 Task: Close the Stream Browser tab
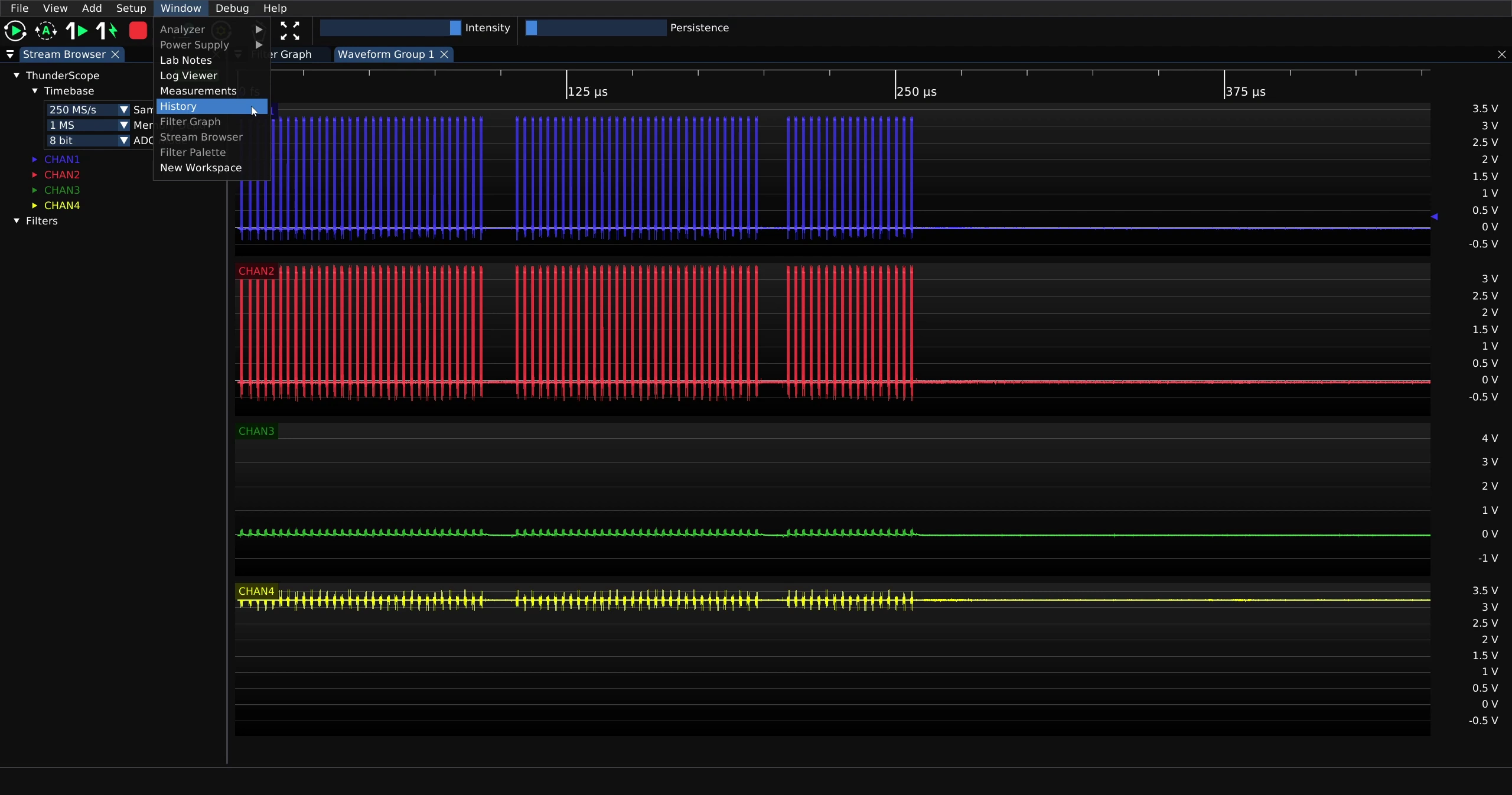[x=115, y=54]
